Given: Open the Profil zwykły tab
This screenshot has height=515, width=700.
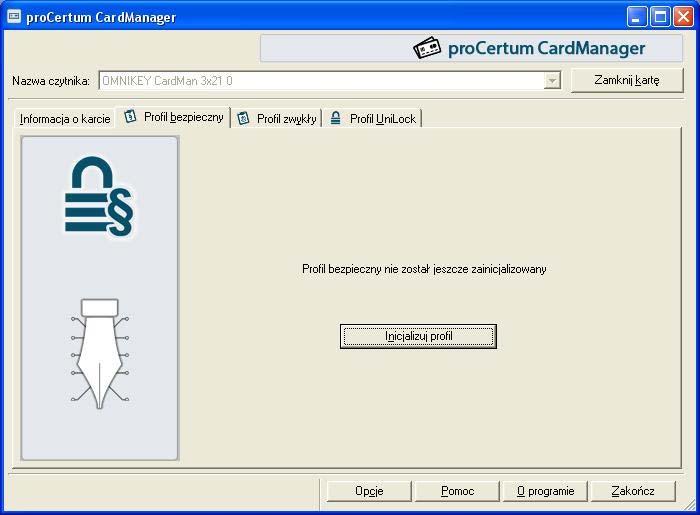Looking at the screenshot, I should click(277, 119).
